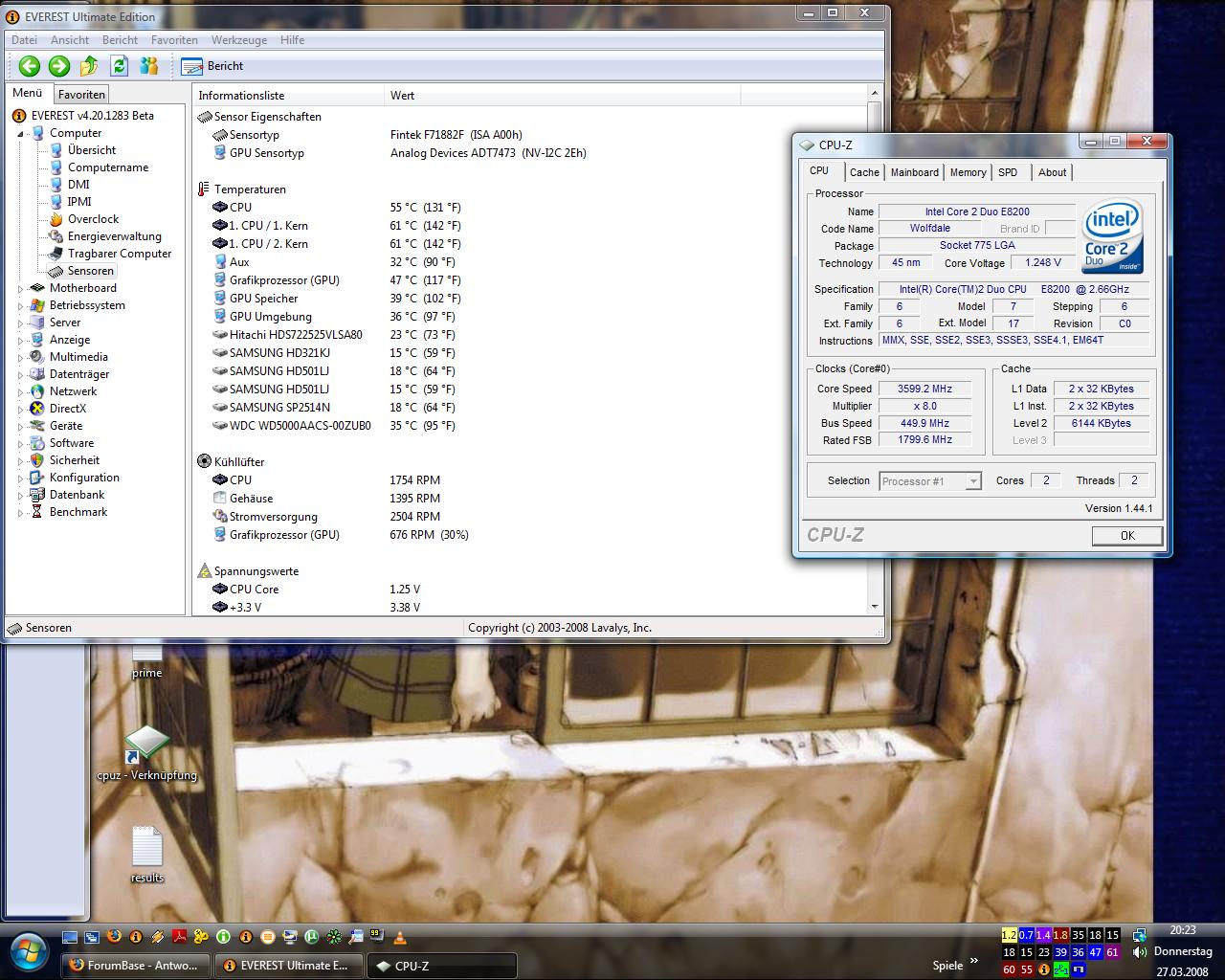The image size is (1225, 980).
Task: Expand the Multimedia tree node
Action: 20,357
